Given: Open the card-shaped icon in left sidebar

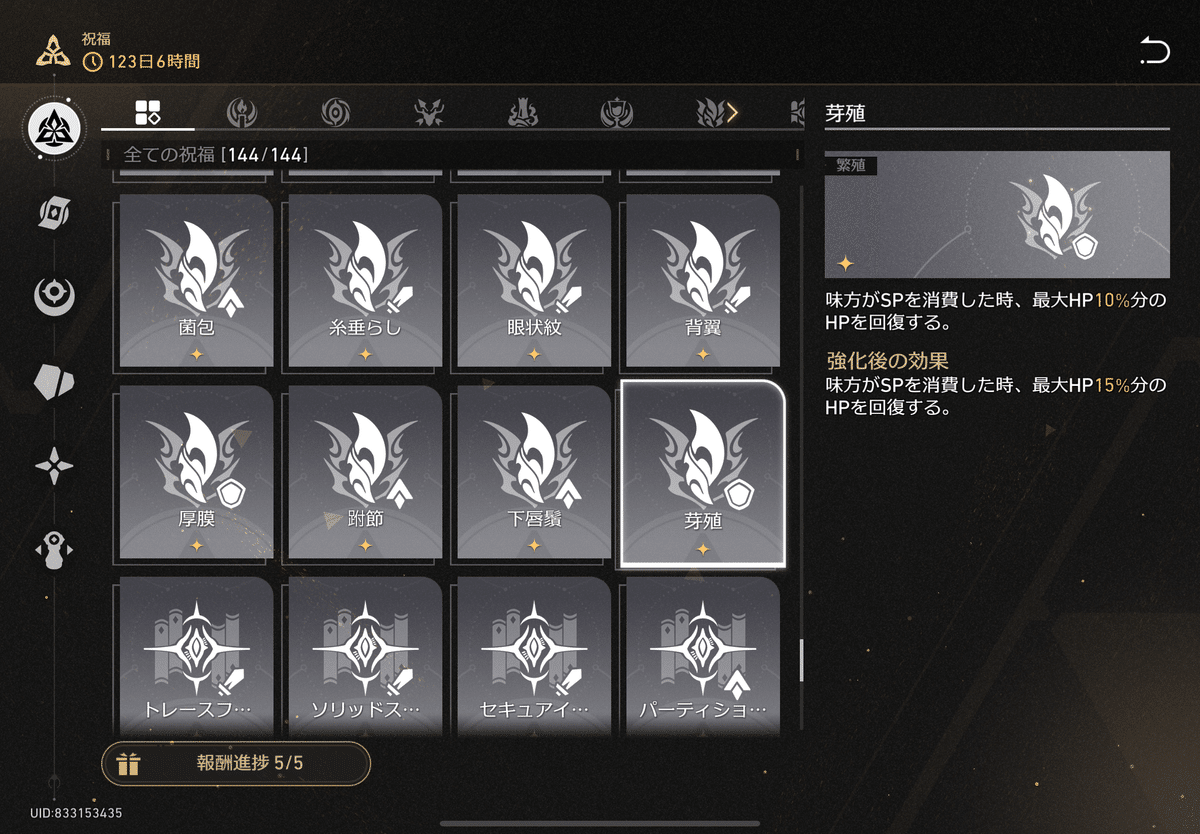Looking at the screenshot, I should pyautogui.click(x=53, y=213).
